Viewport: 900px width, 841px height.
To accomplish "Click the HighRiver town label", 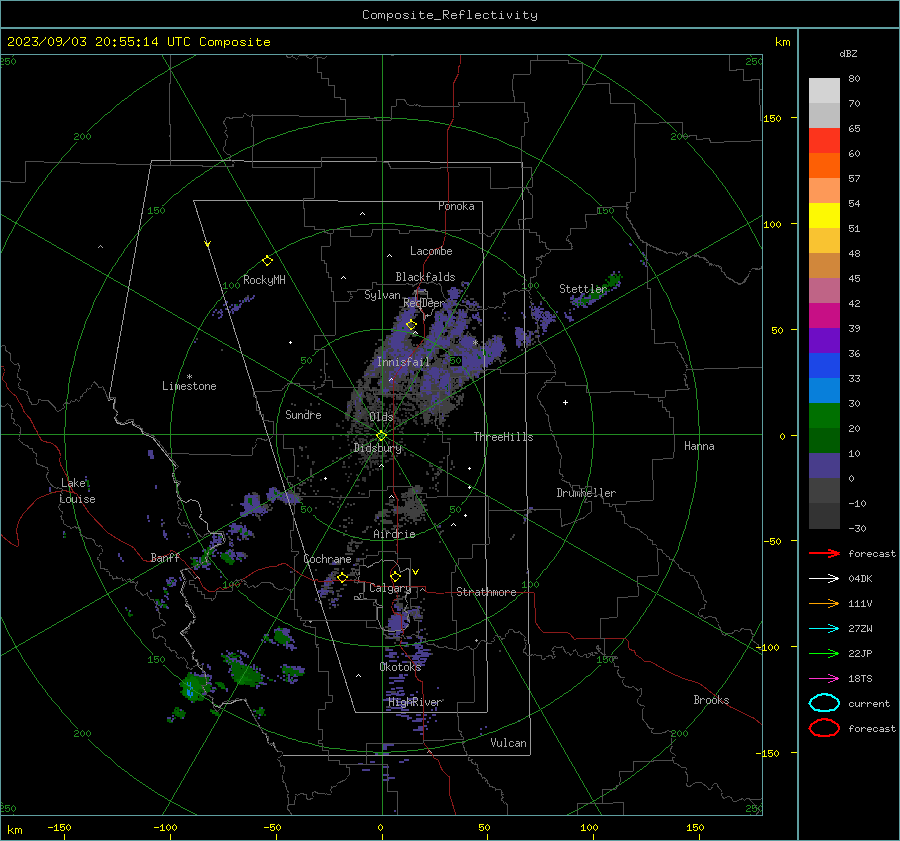I will (x=414, y=703).
